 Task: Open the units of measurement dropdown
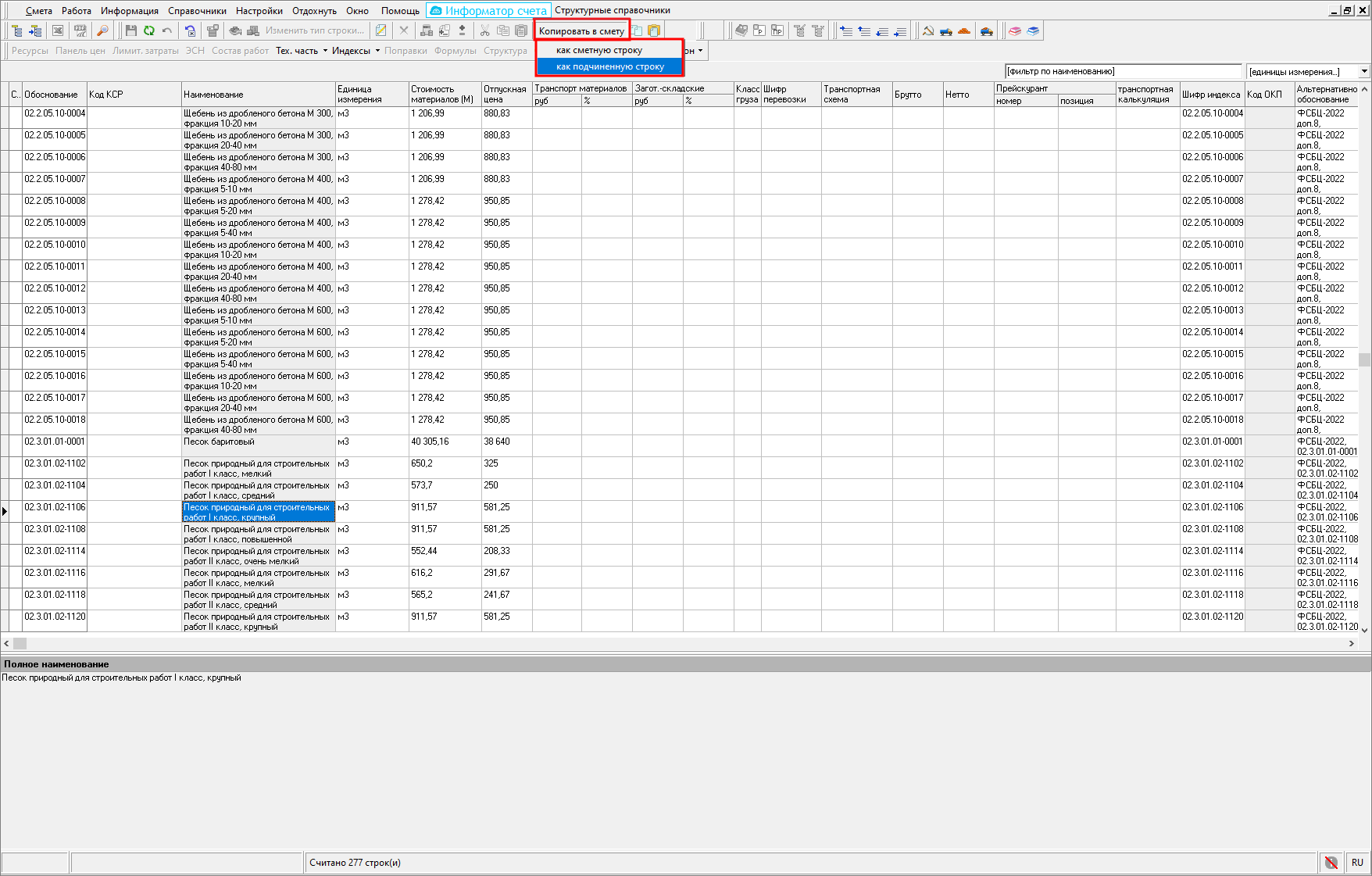1364,71
